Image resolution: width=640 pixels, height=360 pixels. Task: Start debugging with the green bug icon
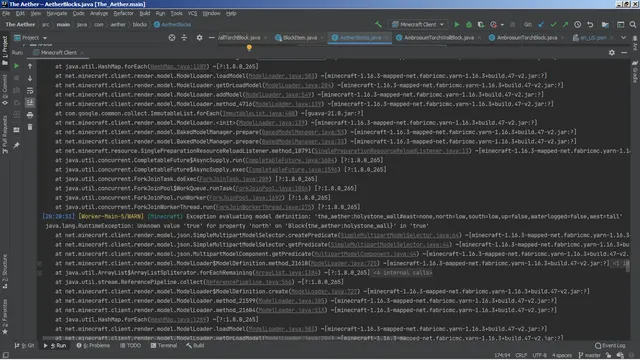(x=469, y=24)
